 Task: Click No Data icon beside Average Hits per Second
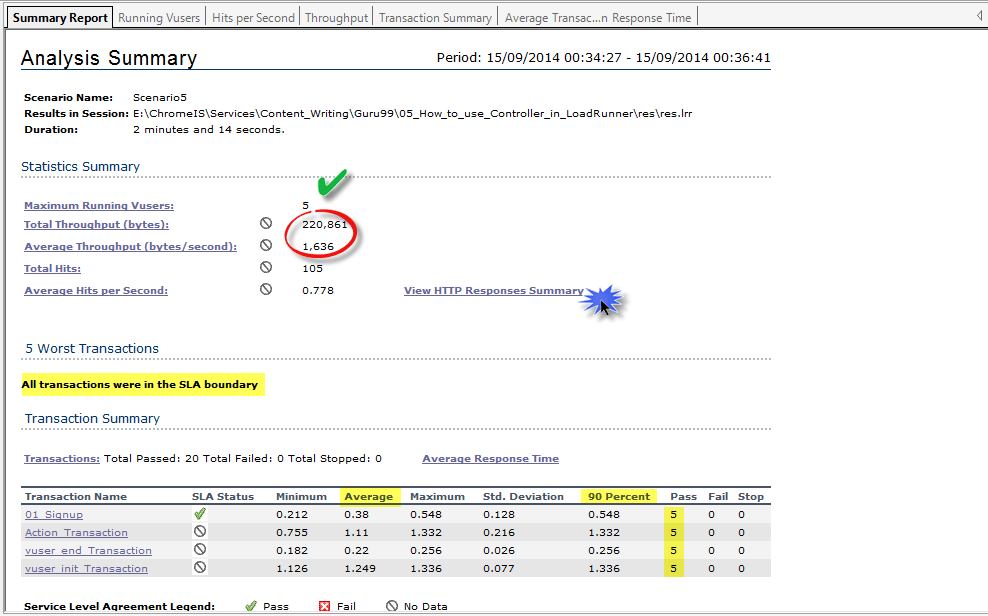(x=266, y=290)
